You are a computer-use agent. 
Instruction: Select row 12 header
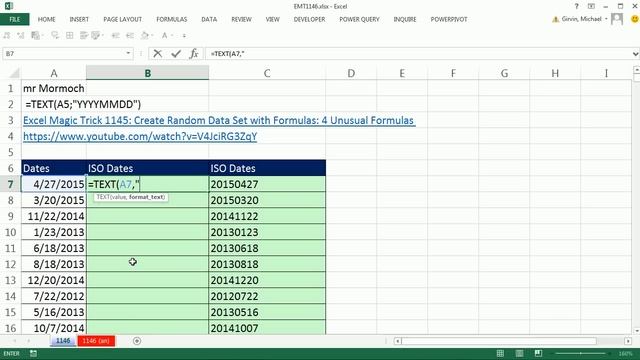[11, 264]
